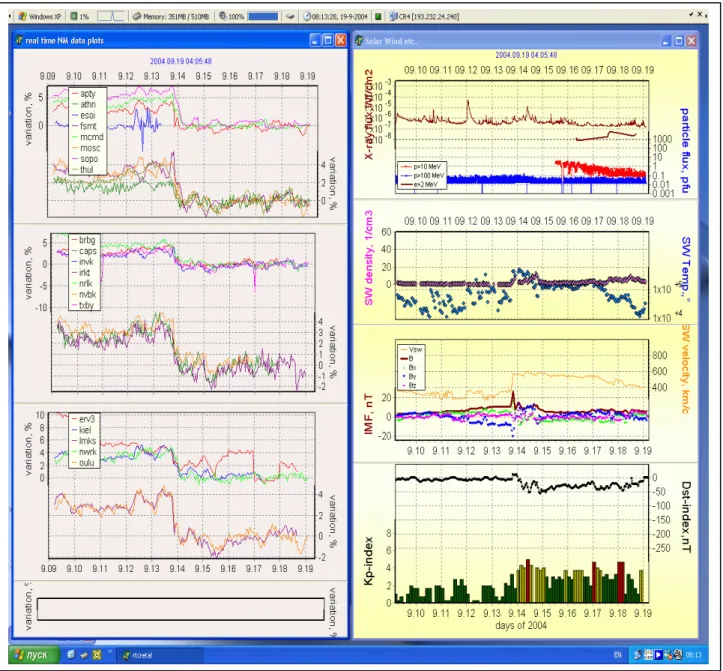
Task: Click the Windows XP flag icon in top bar
Action: click(22, 17)
